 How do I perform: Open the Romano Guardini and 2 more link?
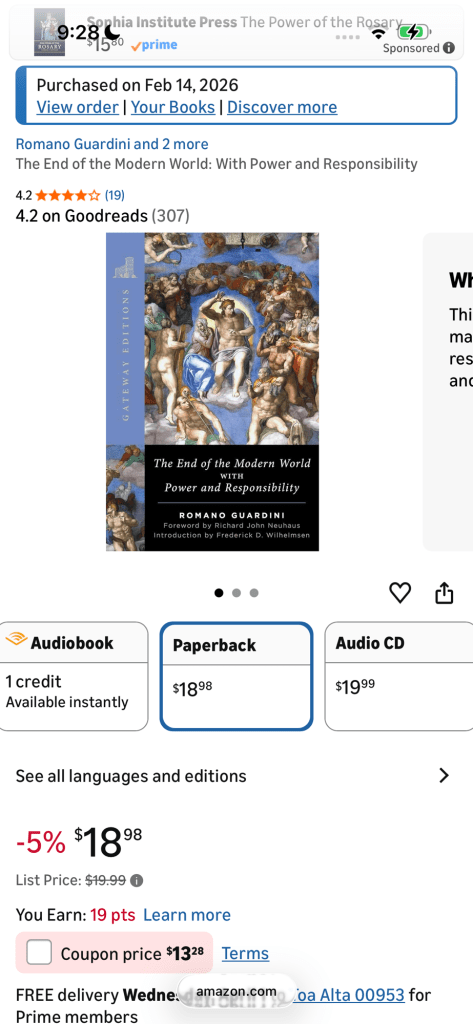pos(112,144)
